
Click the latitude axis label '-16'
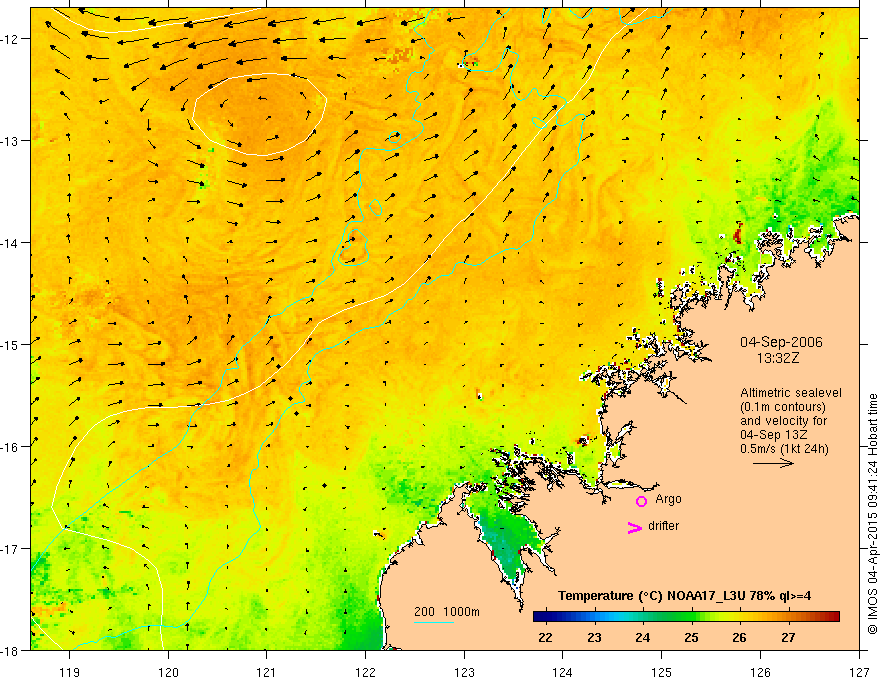coord(11,447)
